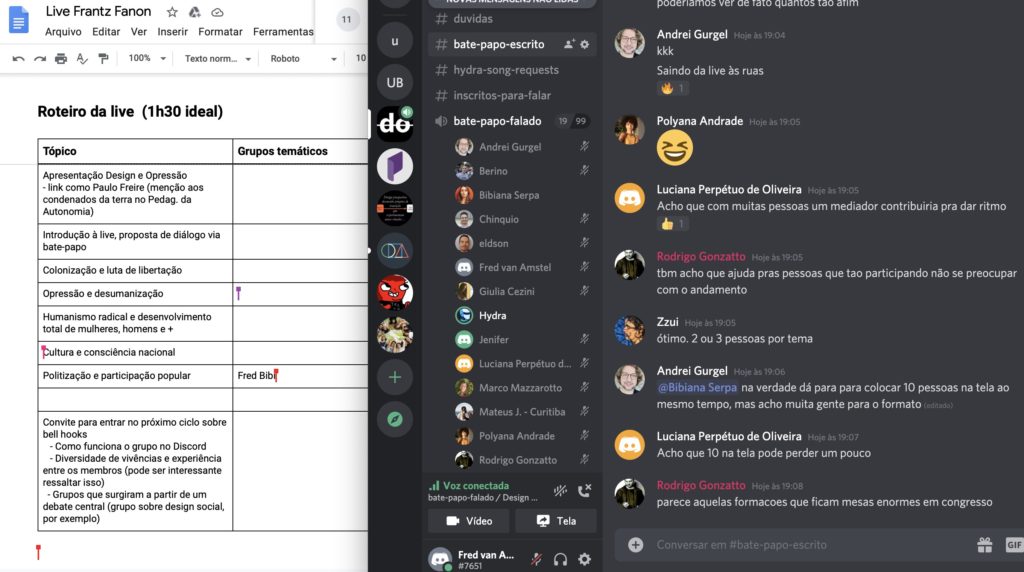This screenshot has width=1024, height=572.
Task: Click the Conversar em #bate-papo-escrito input
Action: pyautogui.click(x=810, y=545)
